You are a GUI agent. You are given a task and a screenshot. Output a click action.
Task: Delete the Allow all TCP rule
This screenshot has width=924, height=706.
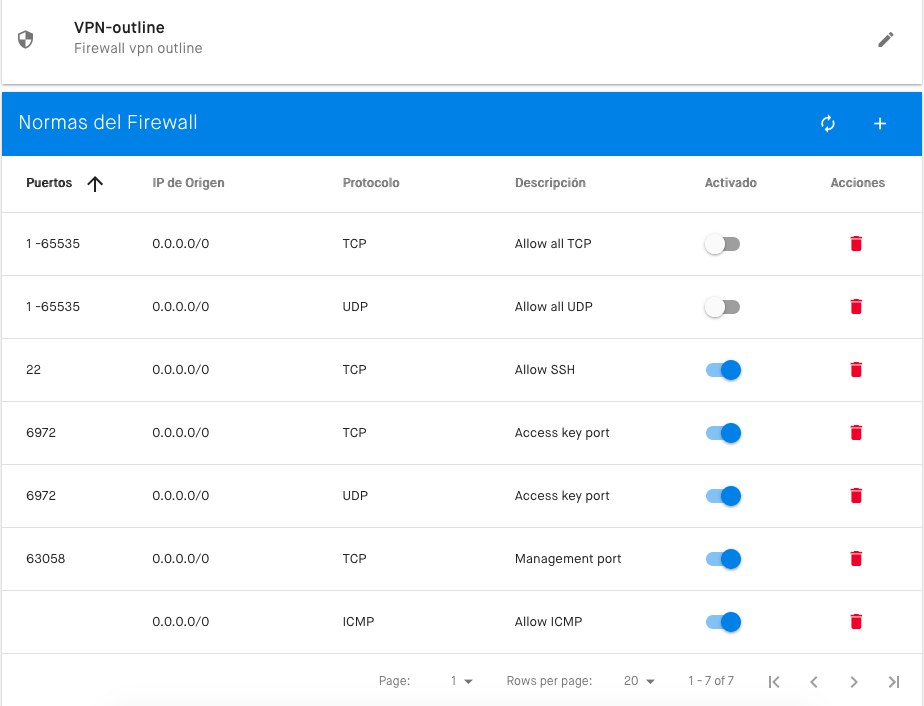(856, 243)
